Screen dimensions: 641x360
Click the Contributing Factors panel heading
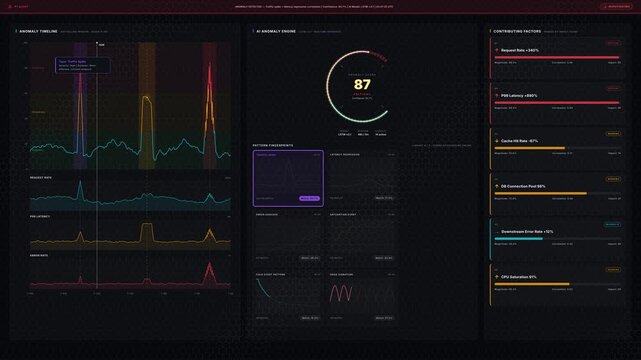tap(517, 31)
